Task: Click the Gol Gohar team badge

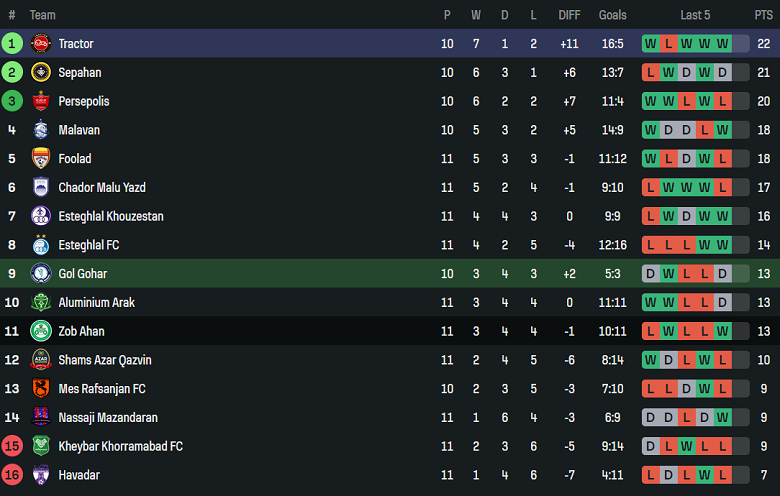Action: pyautogui.click(x=41, y=274)
